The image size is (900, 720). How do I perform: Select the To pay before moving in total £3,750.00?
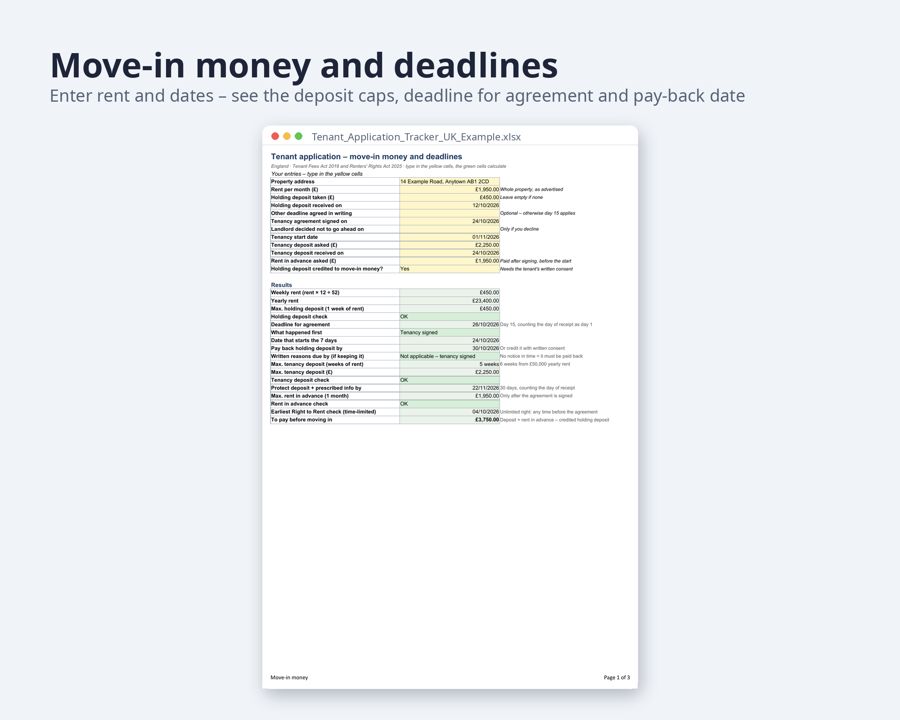[449, 420]
